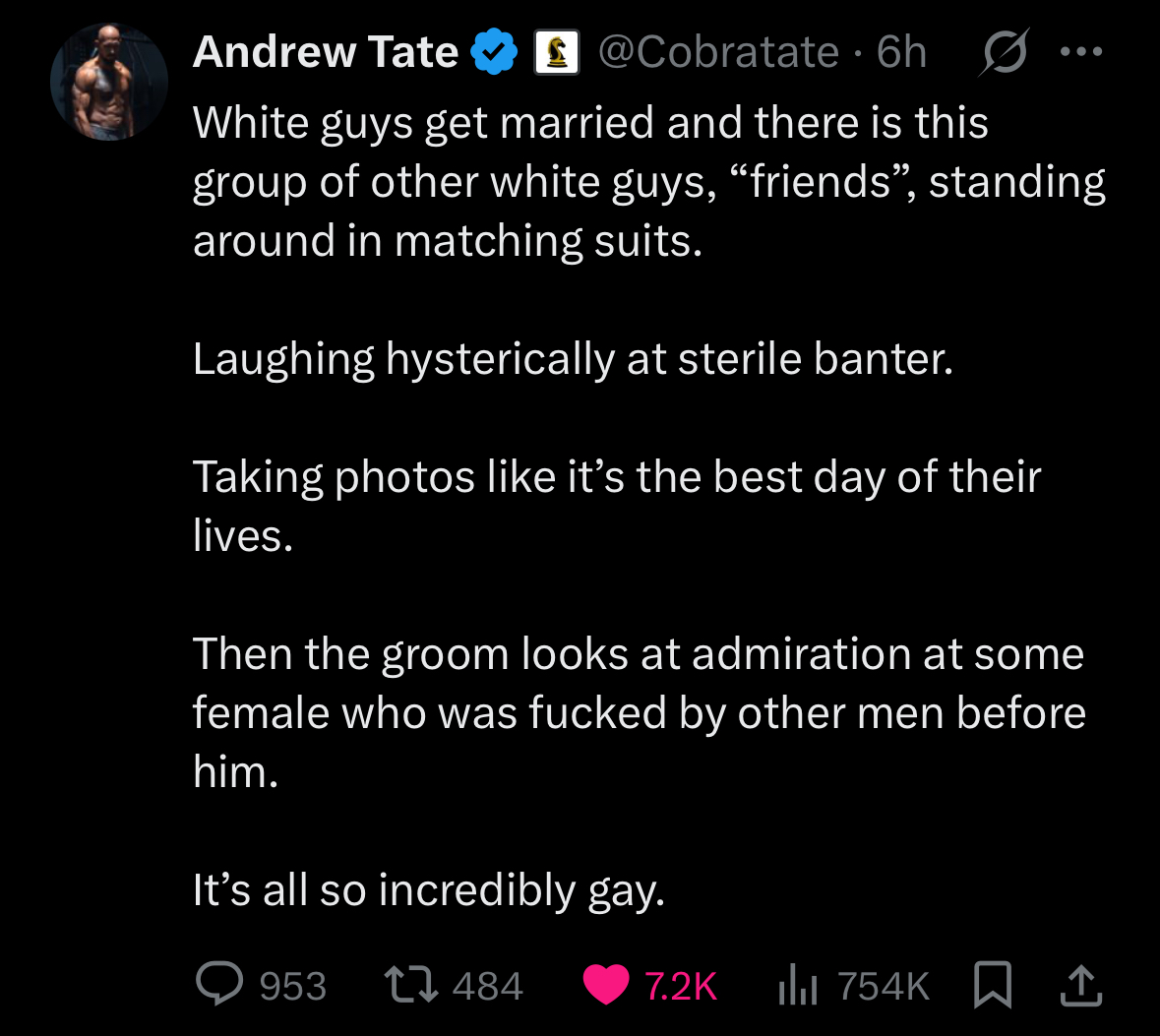Click the 953 replies count
Image resolution: width=1160 pixels, height=1036 pixels.
point(293,987)
